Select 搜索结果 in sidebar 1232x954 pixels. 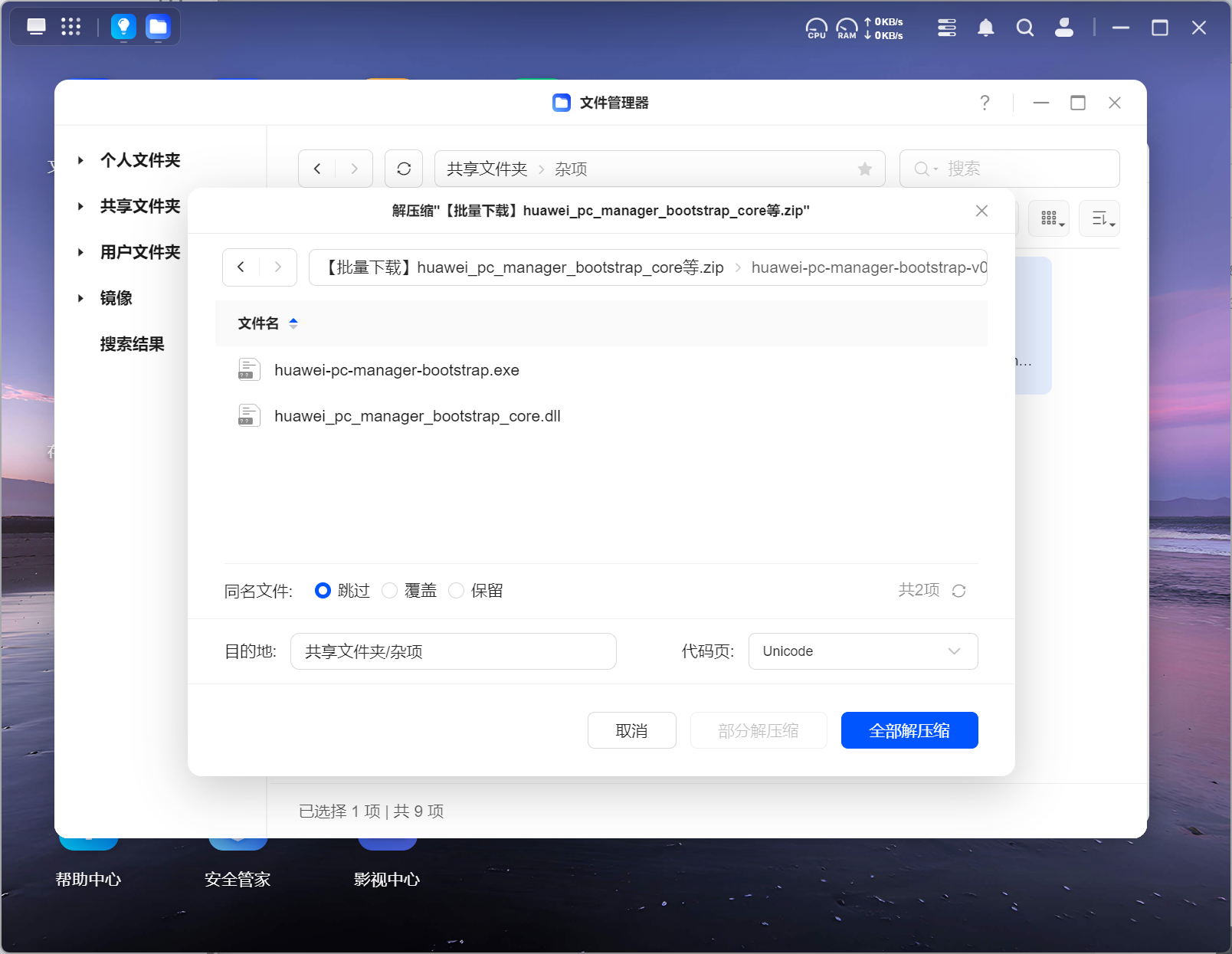click(x=132, y=344)
